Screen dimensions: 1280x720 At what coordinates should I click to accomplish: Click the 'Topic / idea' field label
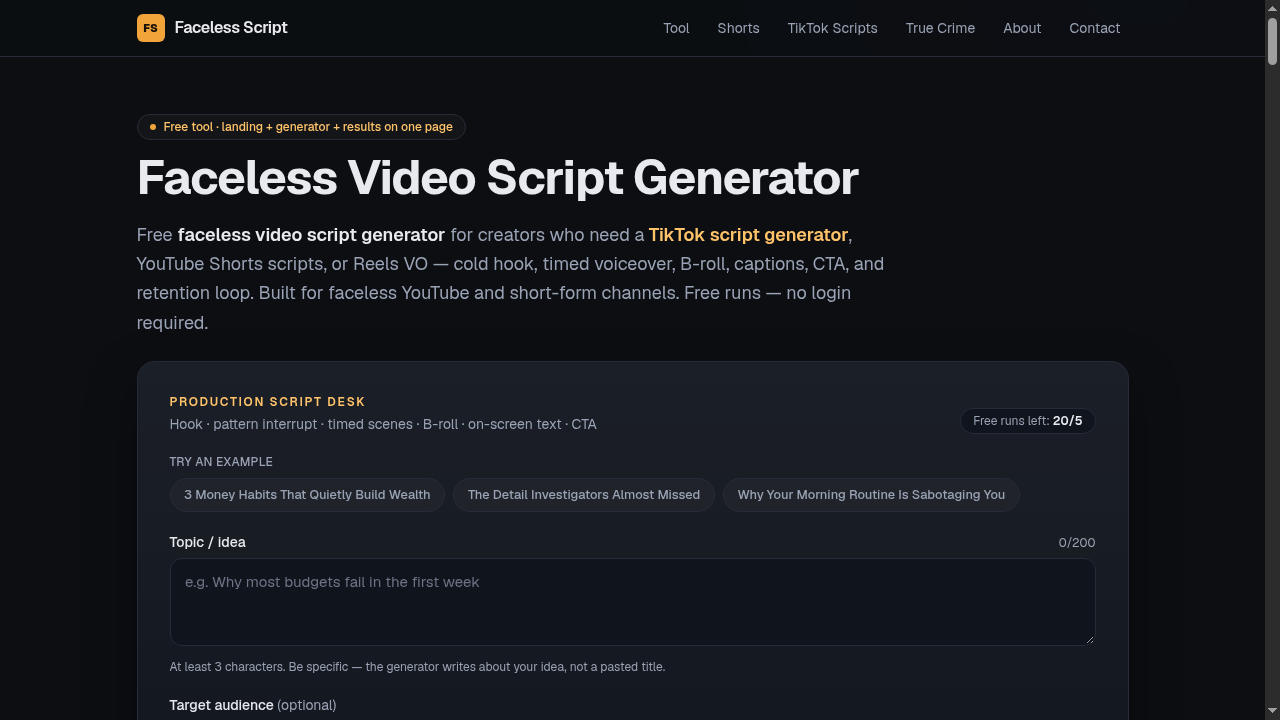point(207,542)
